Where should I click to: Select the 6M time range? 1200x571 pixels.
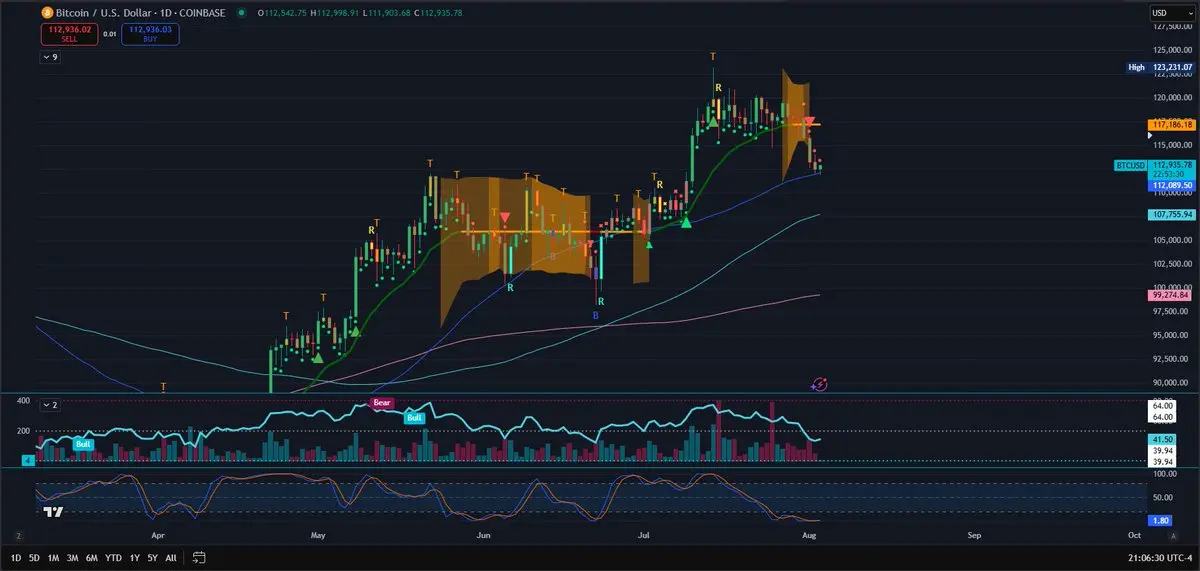point(92,557)
